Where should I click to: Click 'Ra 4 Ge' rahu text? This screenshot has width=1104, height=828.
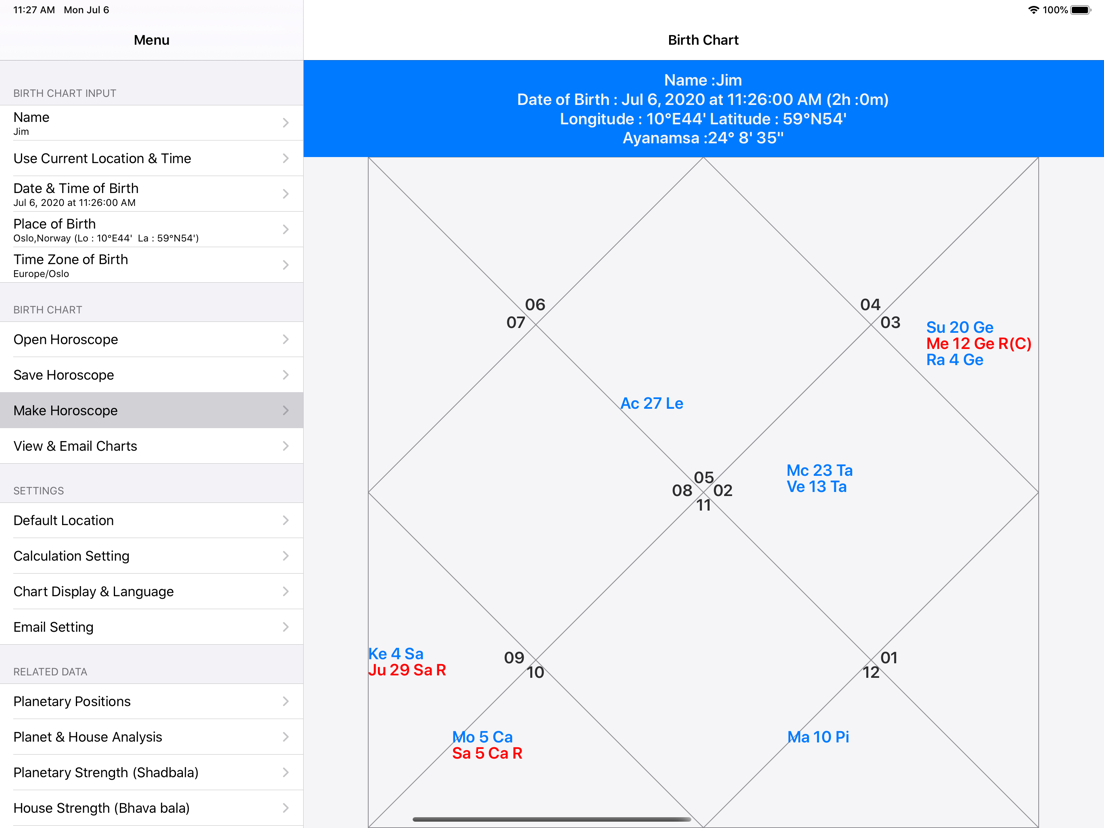coord(955,360)
